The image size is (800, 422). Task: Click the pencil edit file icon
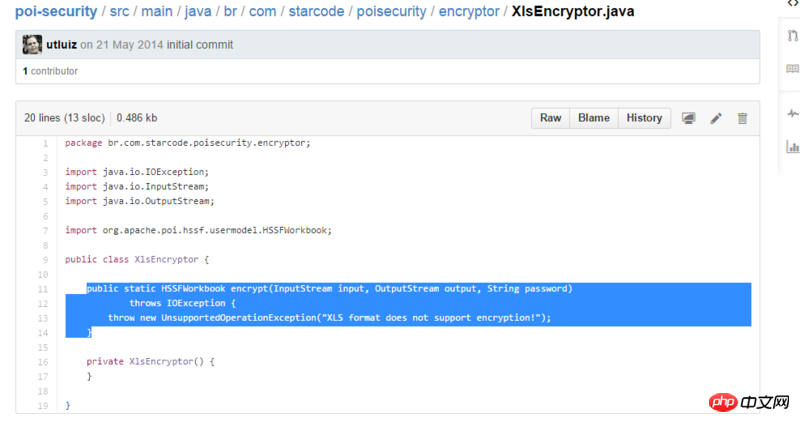click(716, 118)
